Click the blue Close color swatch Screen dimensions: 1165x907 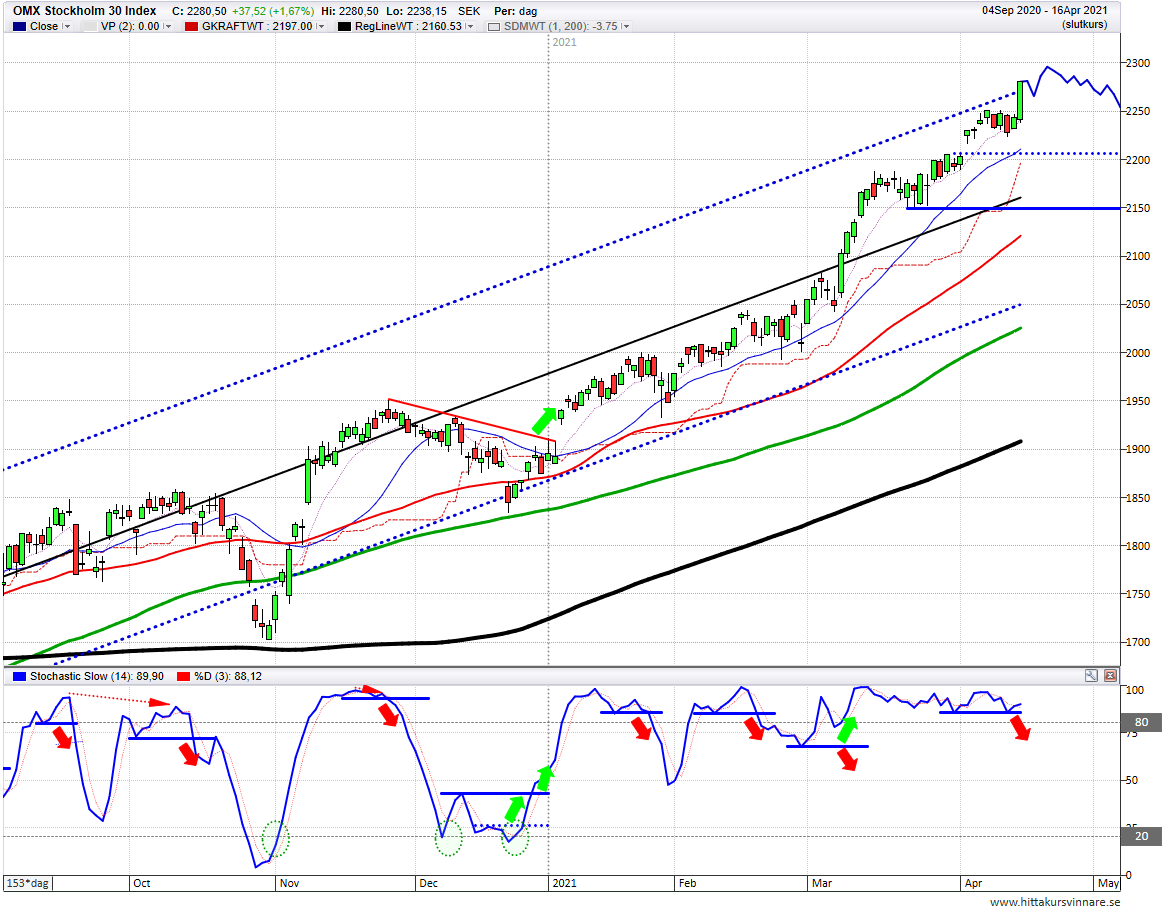[19, 26]
